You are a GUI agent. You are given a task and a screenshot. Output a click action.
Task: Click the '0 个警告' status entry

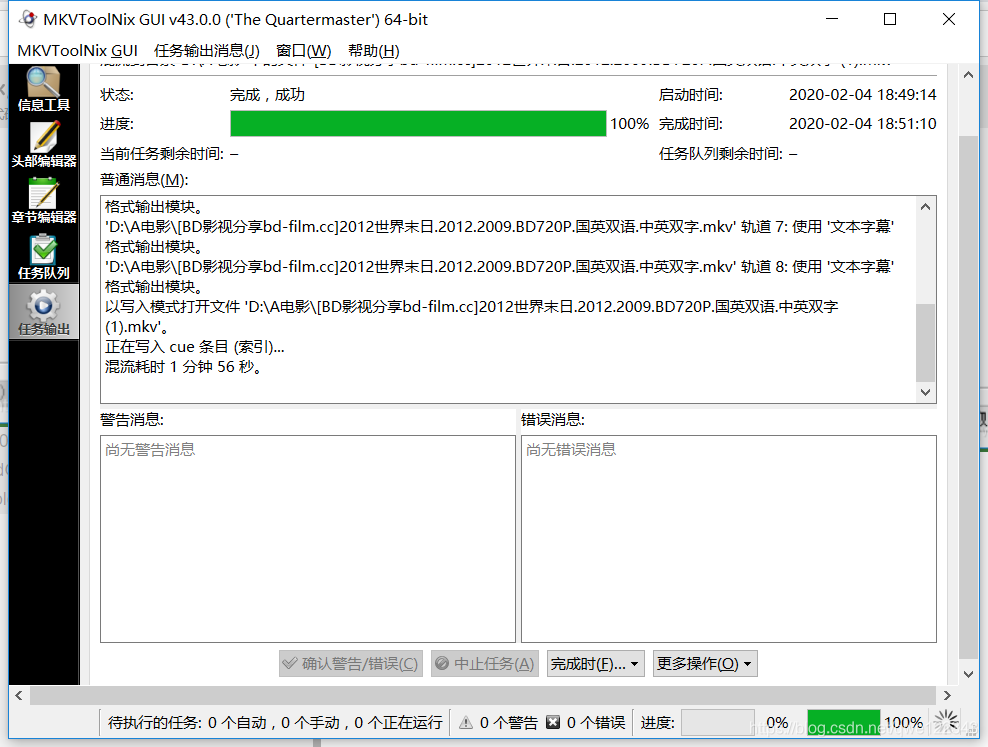point(508,722)
